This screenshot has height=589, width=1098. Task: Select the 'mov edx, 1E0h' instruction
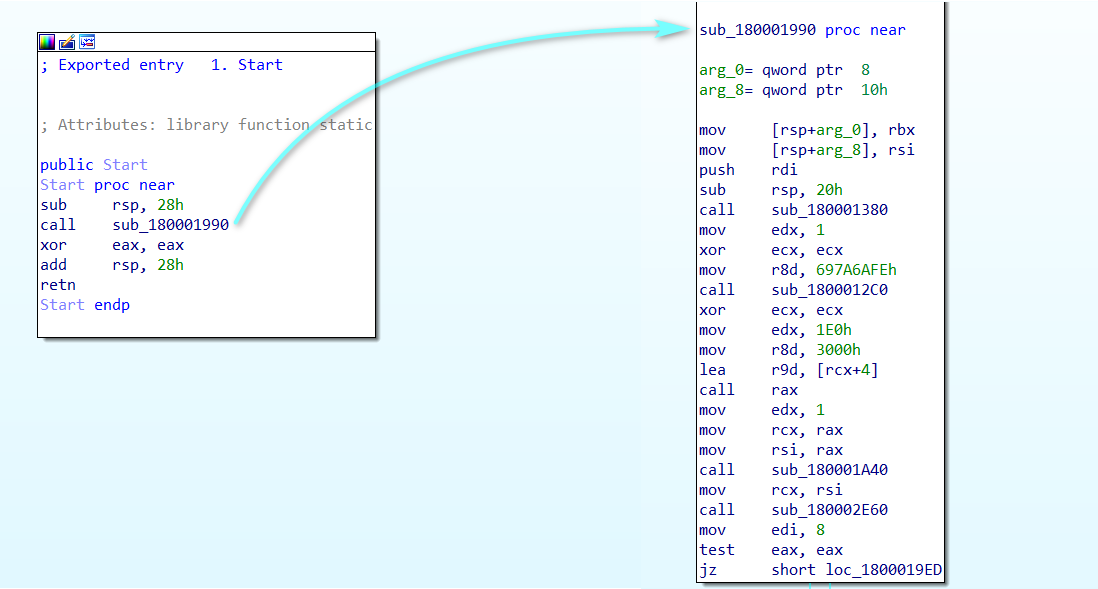click(775, 330)
